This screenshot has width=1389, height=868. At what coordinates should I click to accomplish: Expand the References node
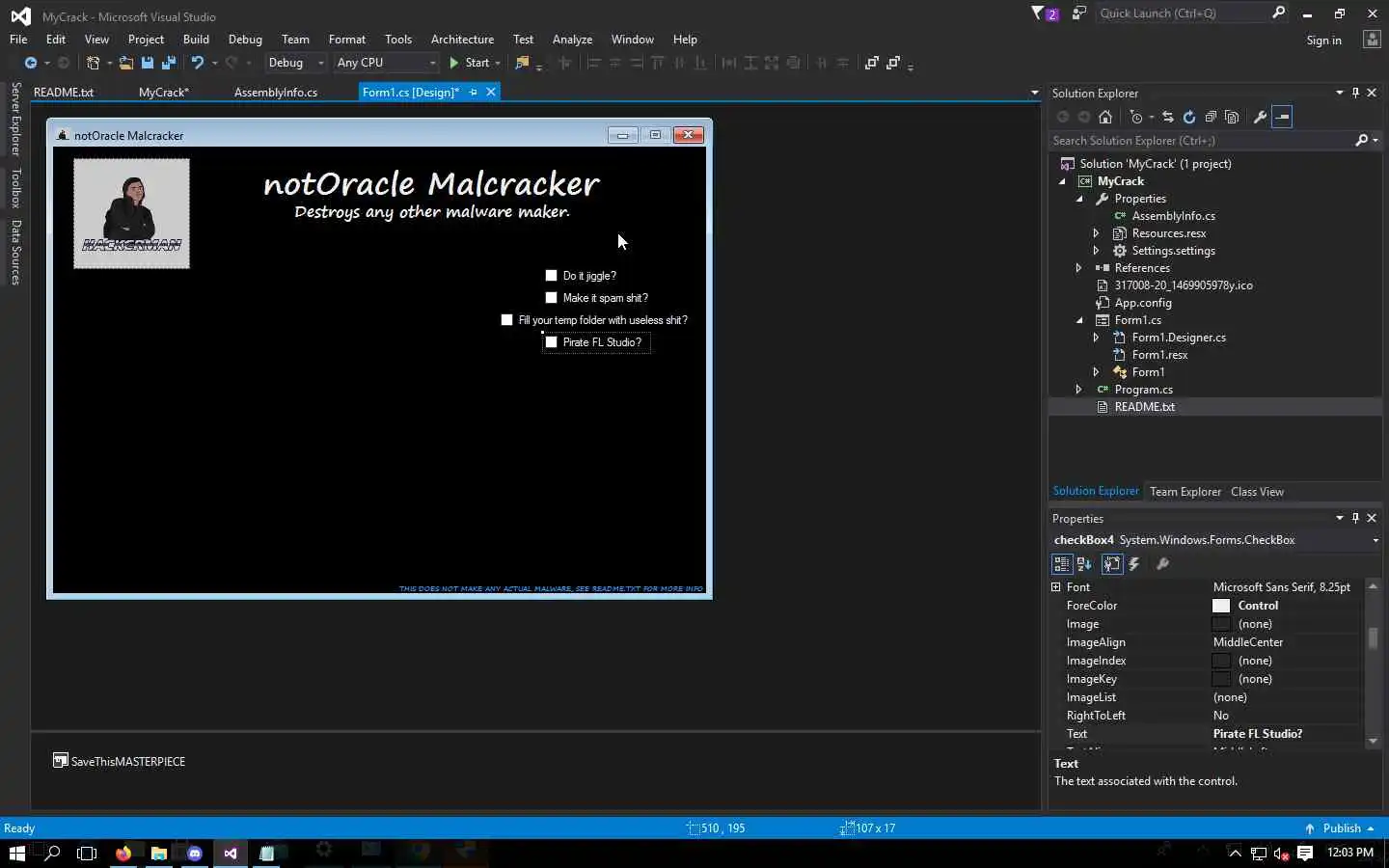click(1079, 268)
